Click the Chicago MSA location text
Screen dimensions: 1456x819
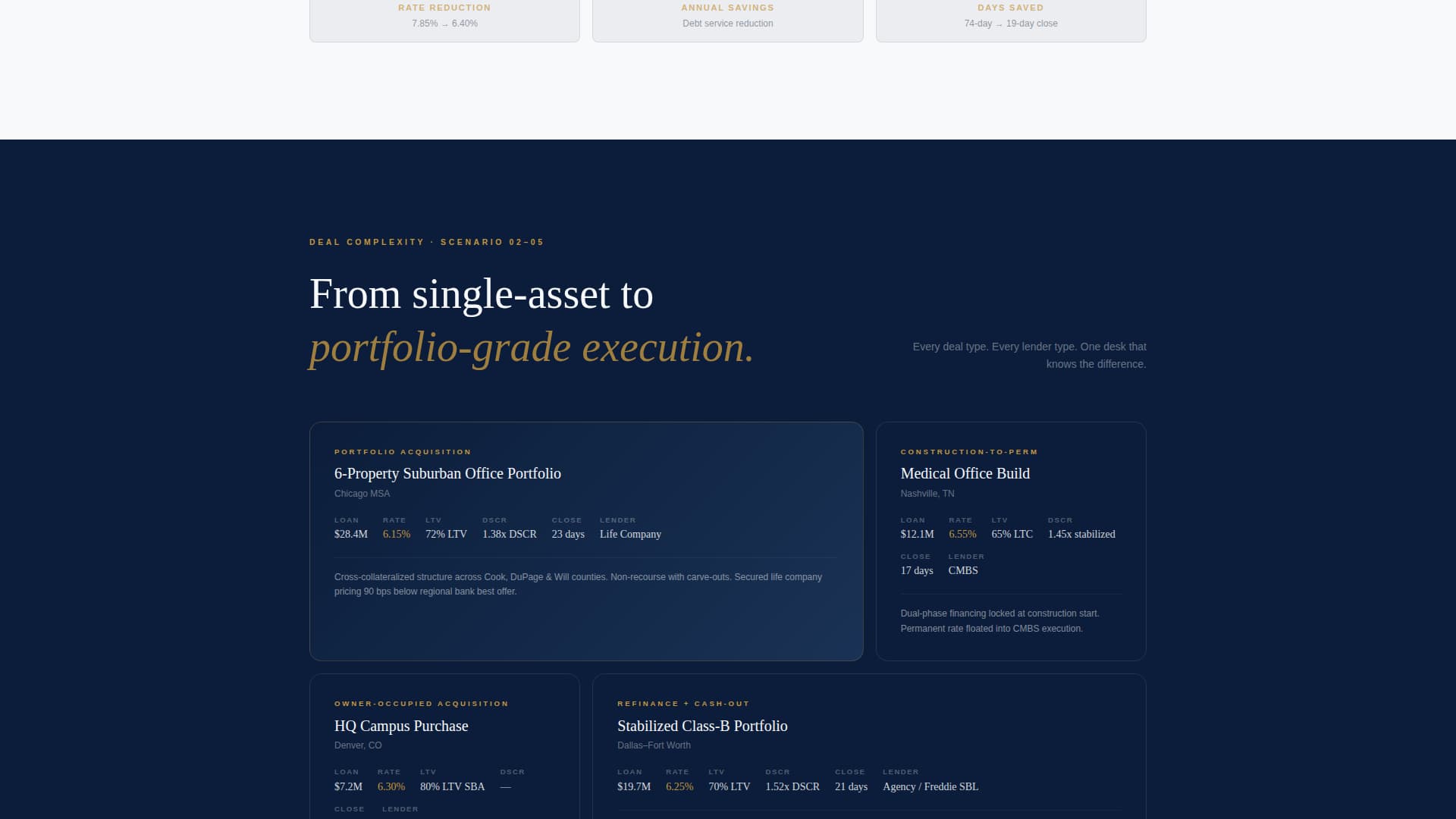pyautogui.click(x=361, y=493)
